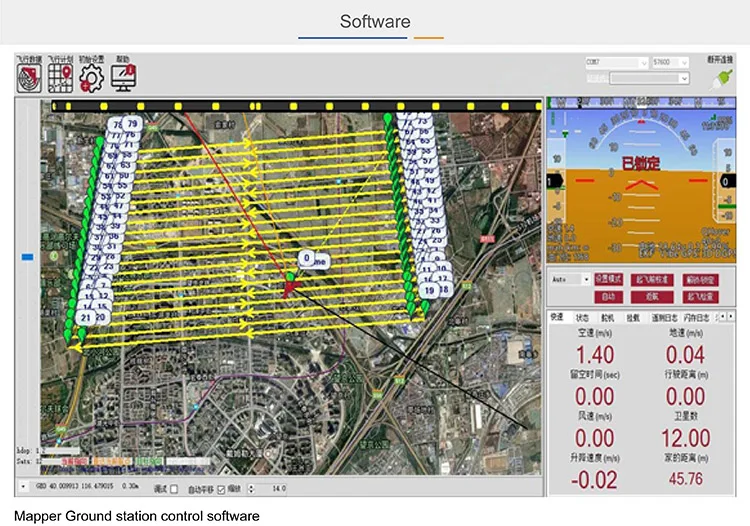Click the tab strip scroll-left arrow
750x526 pixels.
[x=723, y=317]
